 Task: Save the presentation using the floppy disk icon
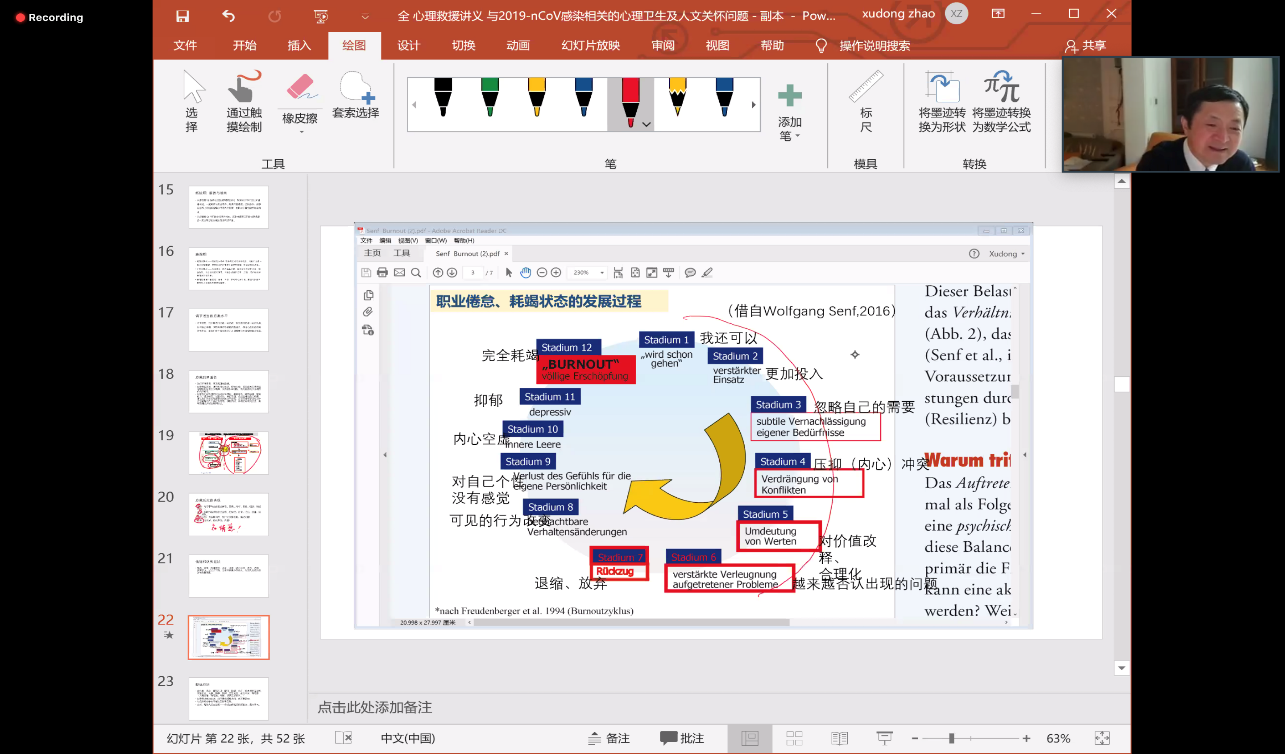tap(182, 15)
